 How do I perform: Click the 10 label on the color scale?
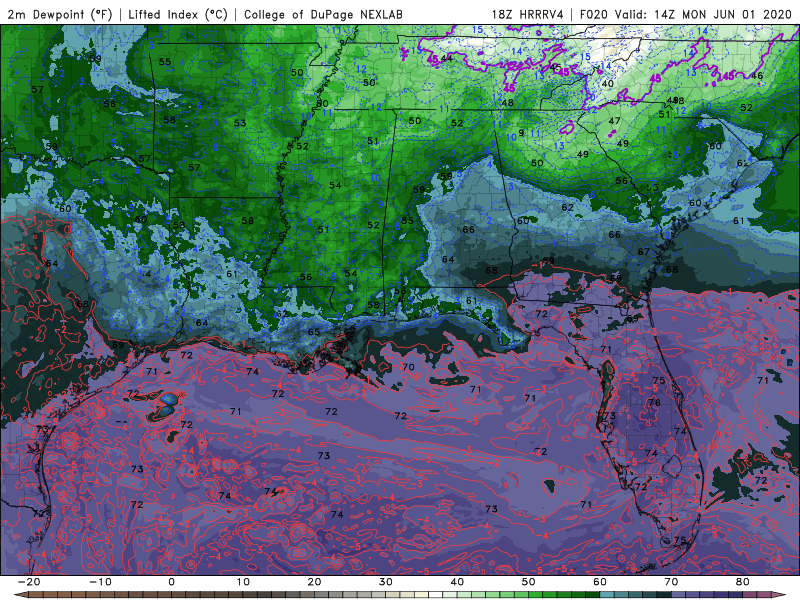point(243,582)
